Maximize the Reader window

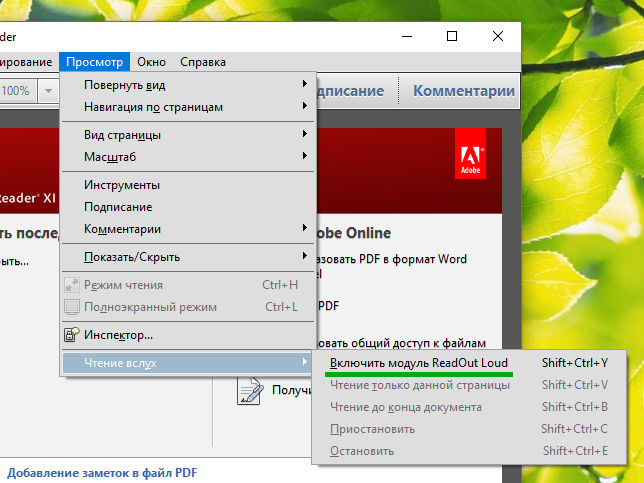(452, 37)
